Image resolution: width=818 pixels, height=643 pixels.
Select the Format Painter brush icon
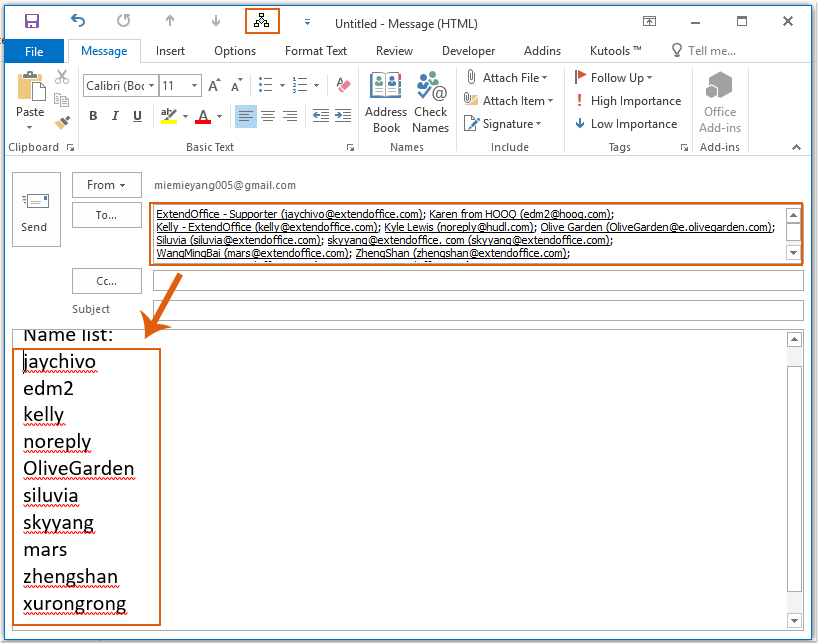coord(62,123)
